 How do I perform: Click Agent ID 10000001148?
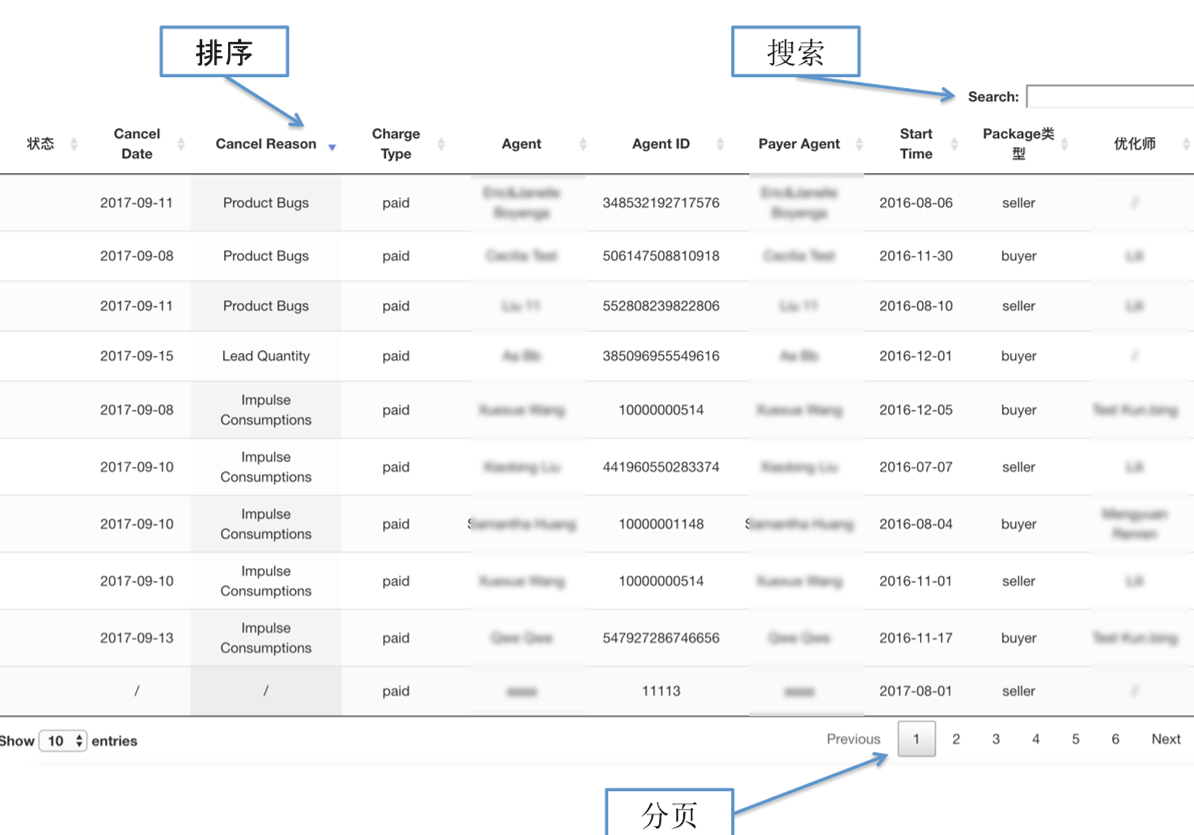point(661,524)
